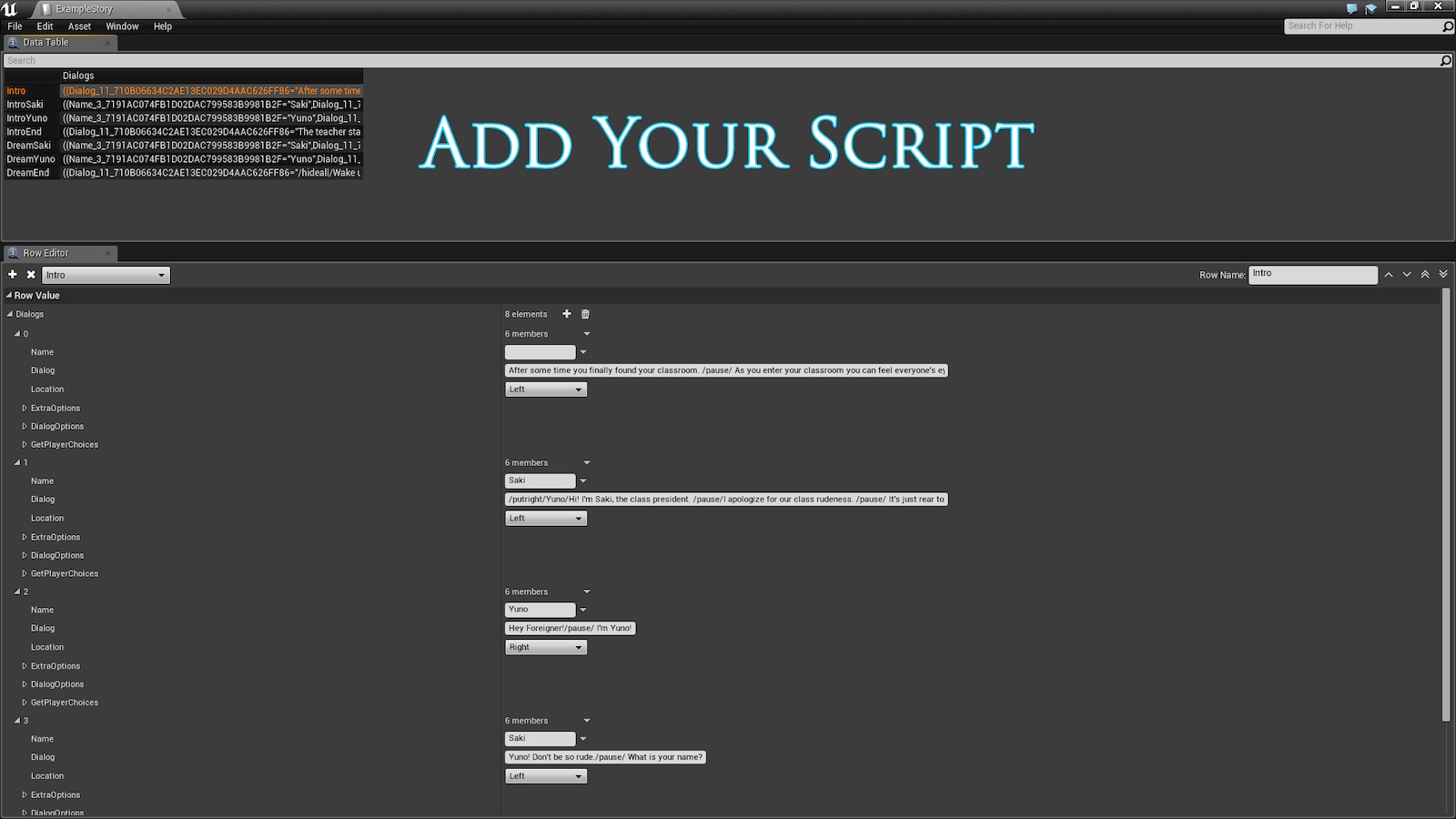Select the IntroSaki row in the table

tap(28, 104)
